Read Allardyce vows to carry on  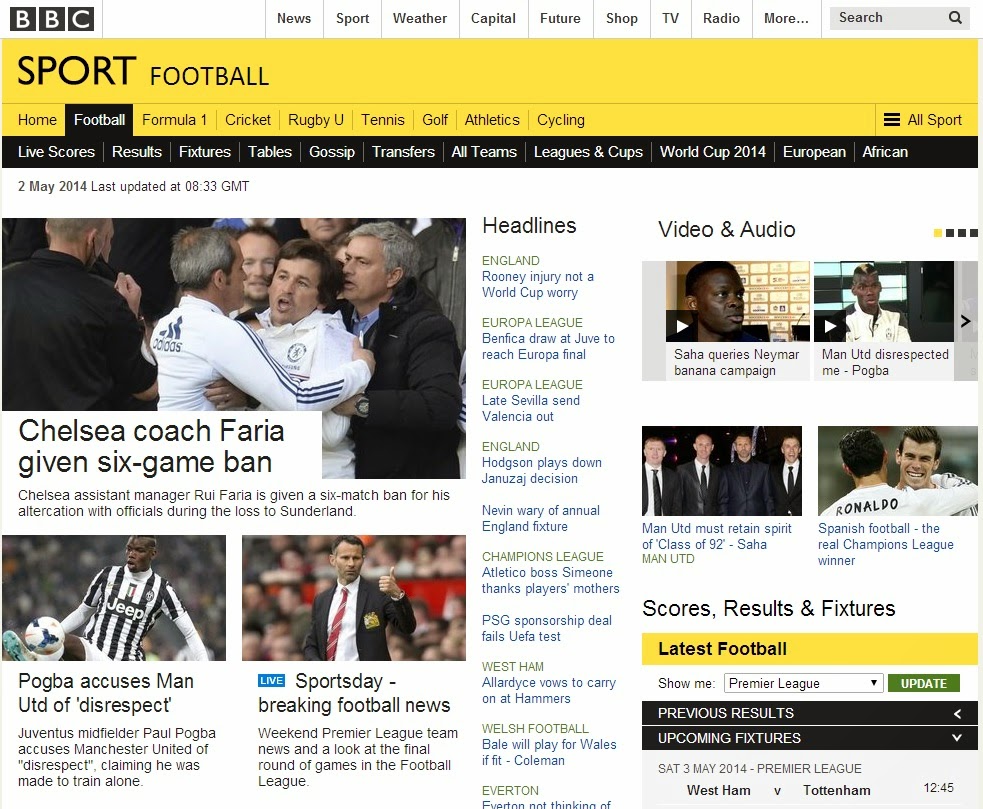549,690
